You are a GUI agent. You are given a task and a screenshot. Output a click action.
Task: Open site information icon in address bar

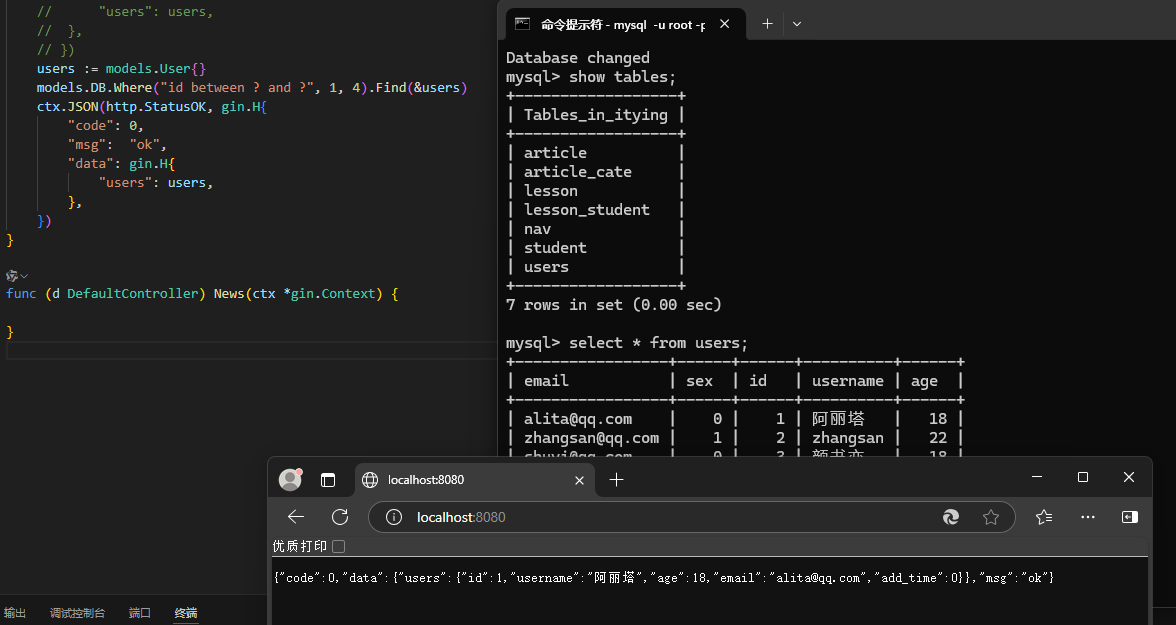(394, 517)
